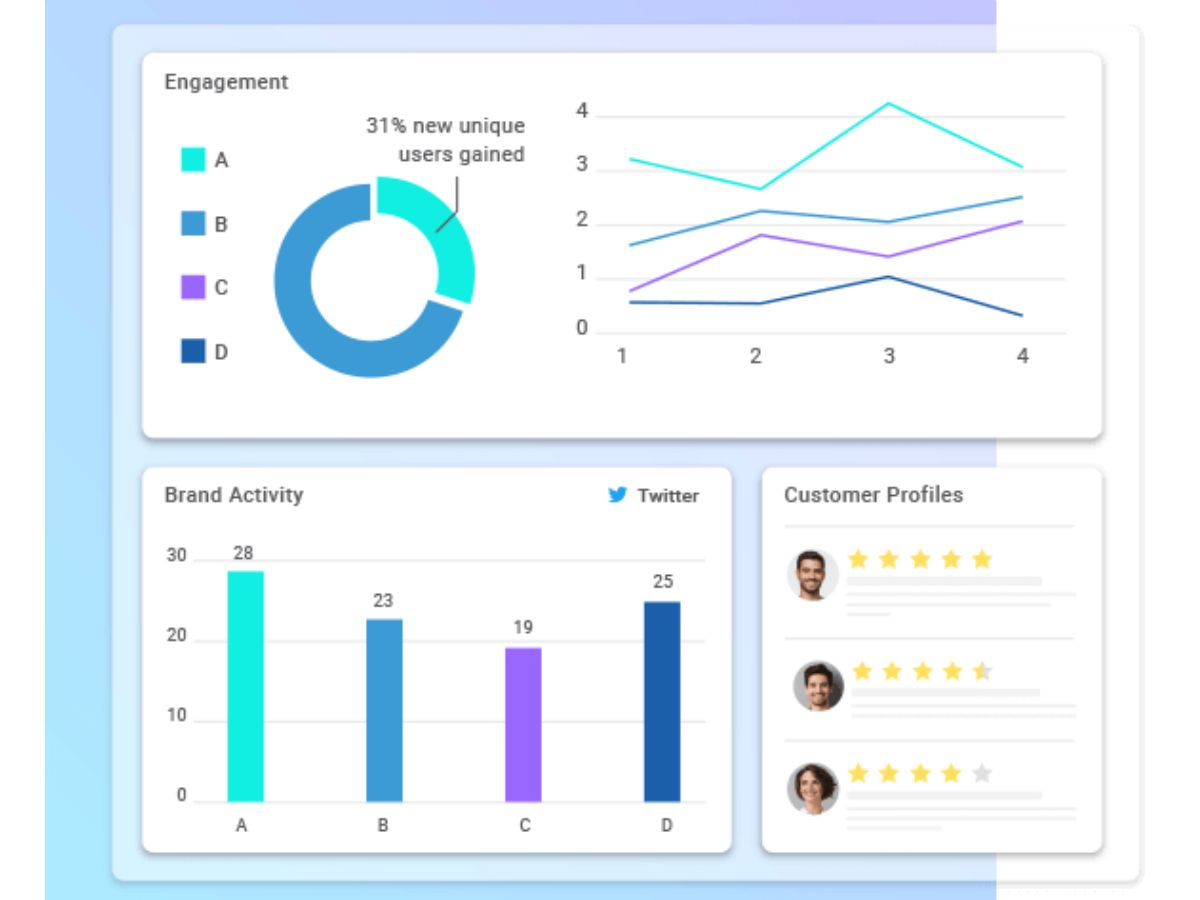Click the "19" value label above bar C
The height and width of the screenshot is (900, 1200).
(523, 628)
